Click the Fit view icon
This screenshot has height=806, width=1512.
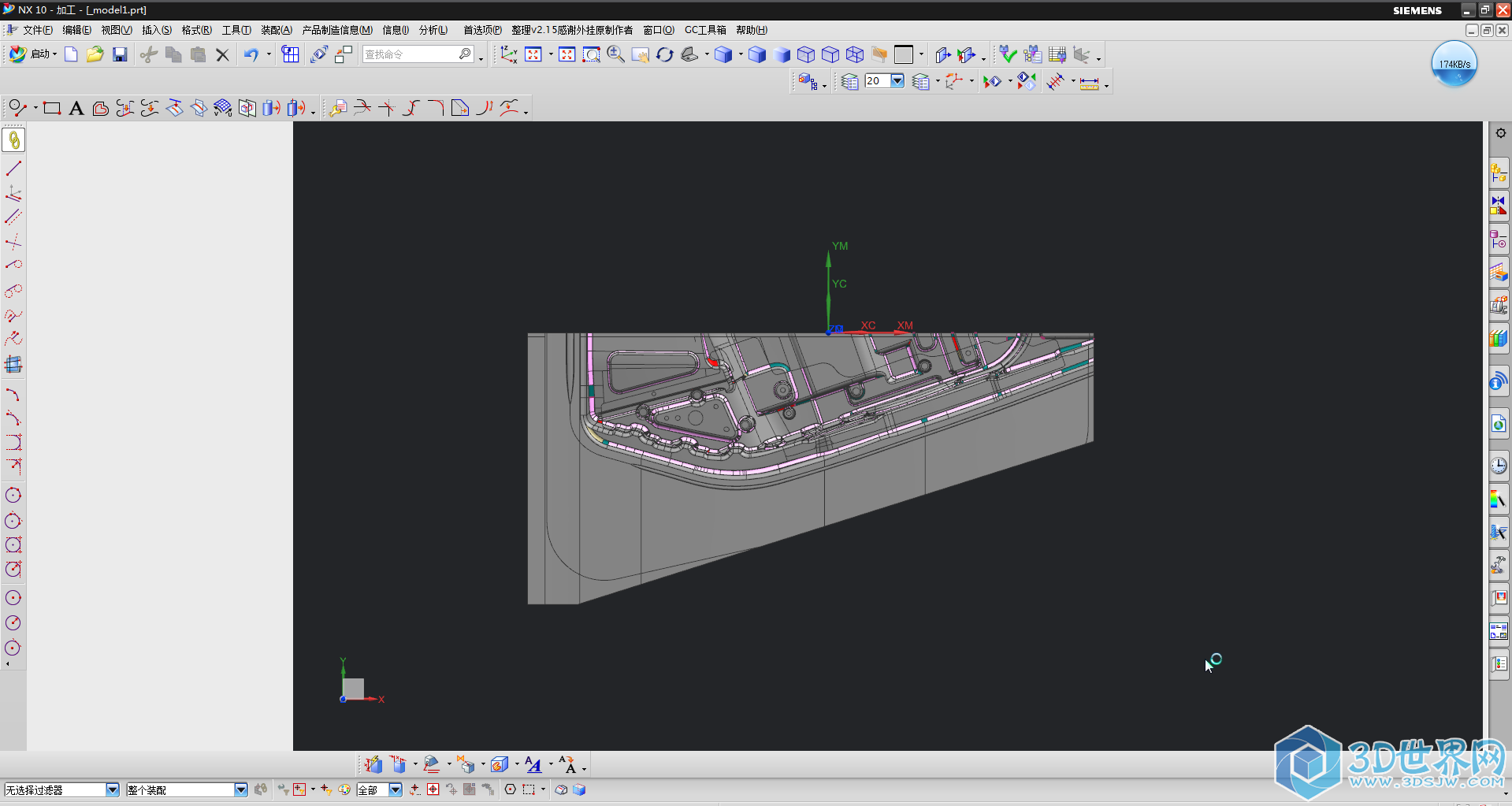coord(533,54)
